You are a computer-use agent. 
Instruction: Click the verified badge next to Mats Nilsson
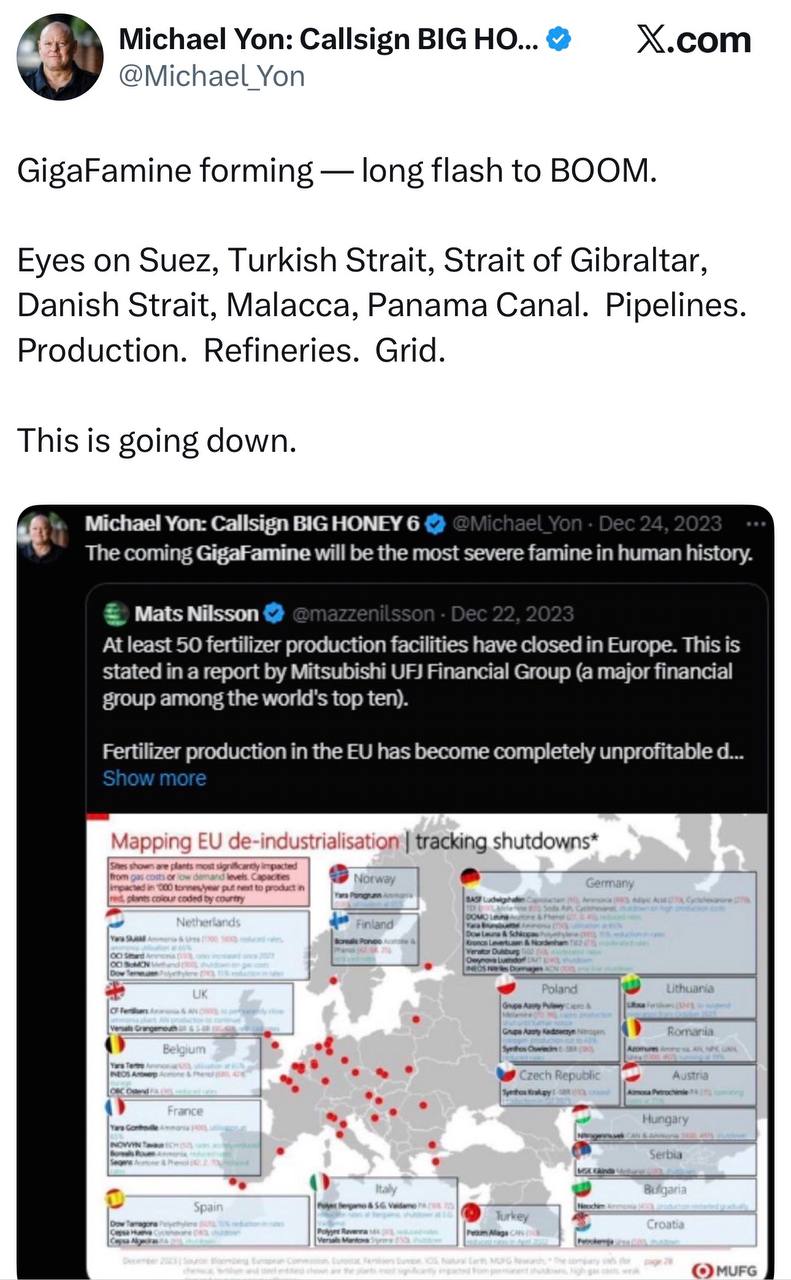coord(276,613)
